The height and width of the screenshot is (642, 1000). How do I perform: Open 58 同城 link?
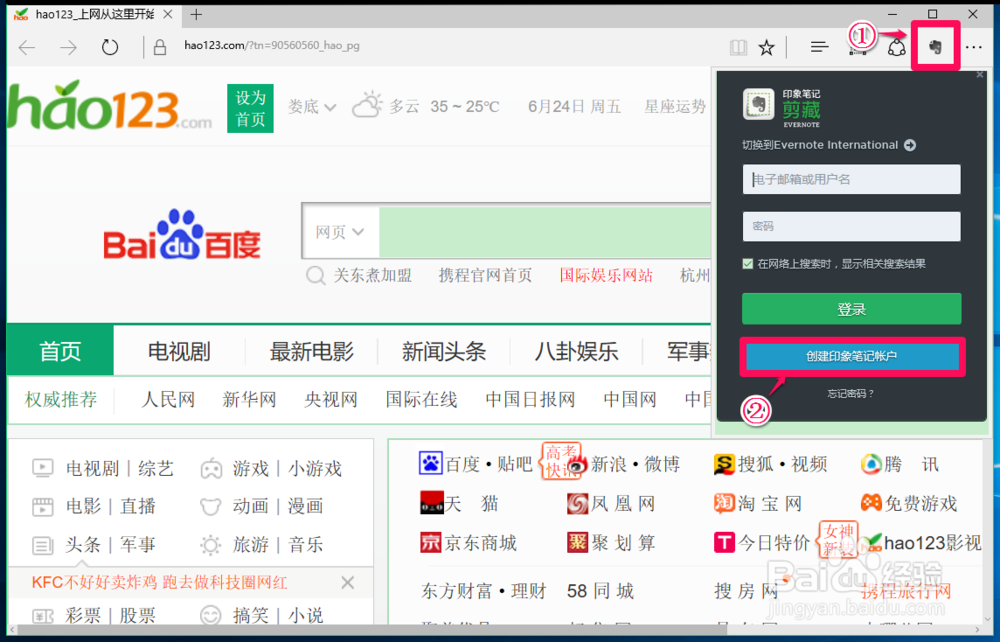click(x=600, y=591)
